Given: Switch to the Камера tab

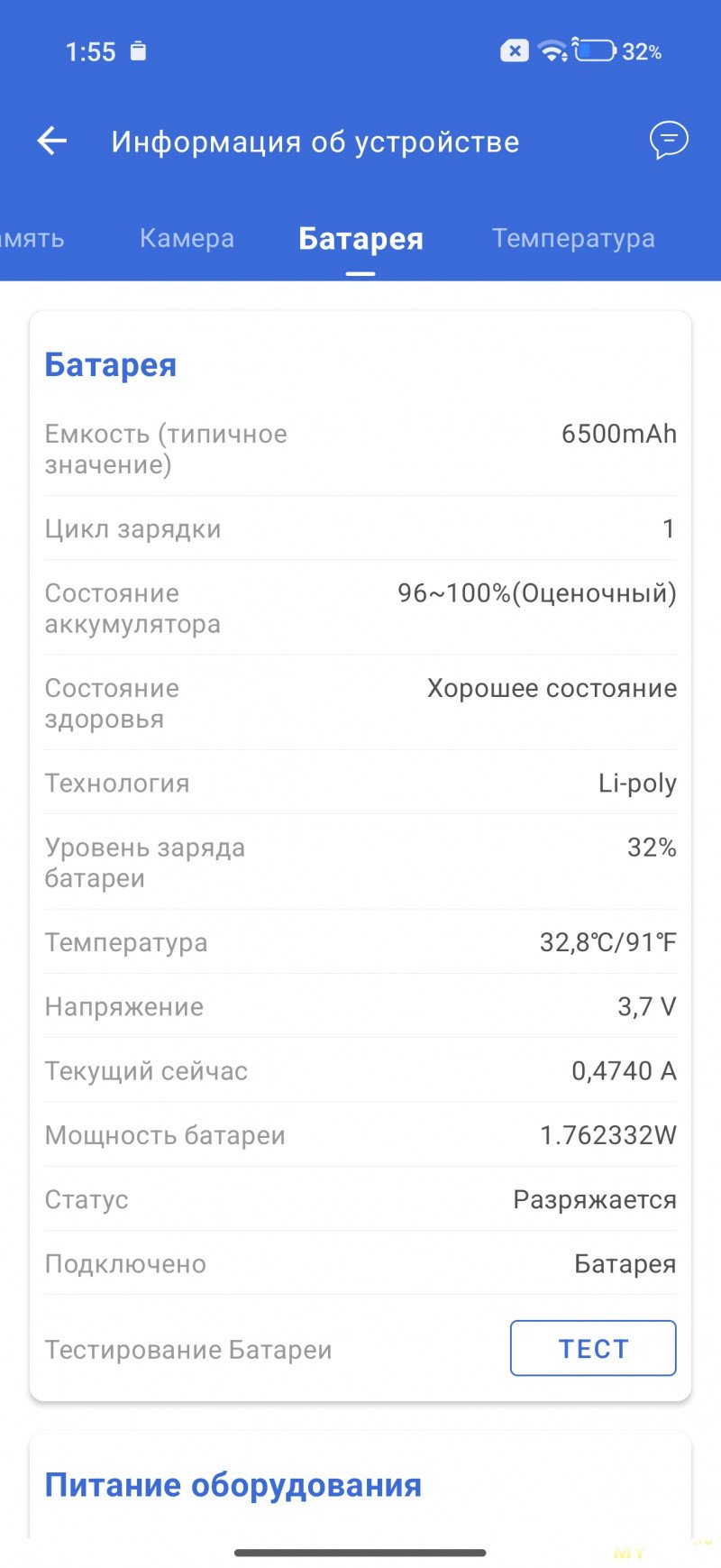Looking at the screenshot, I should point(187,238).
